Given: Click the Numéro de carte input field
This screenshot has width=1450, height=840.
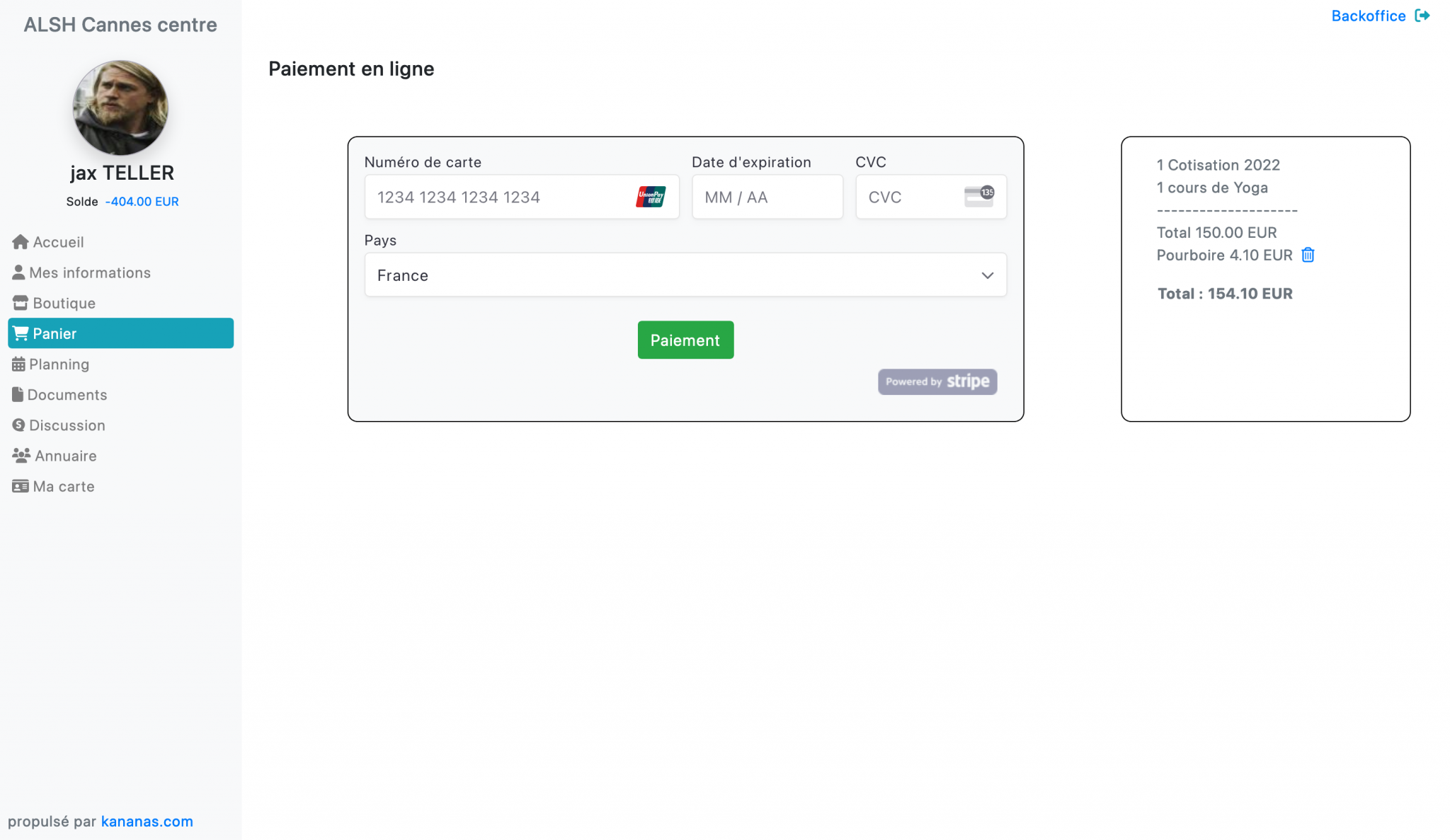Looking at the screenshot, I should click(496, 197).
